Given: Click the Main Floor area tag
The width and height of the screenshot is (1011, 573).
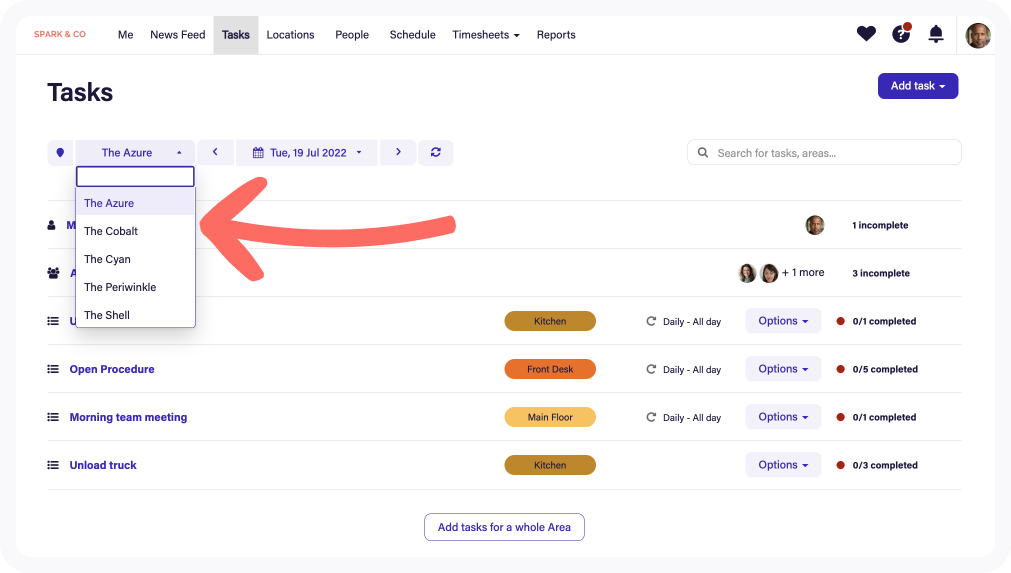Looking at the screenshot, I should pyautogui.click(x=550, y=417).
